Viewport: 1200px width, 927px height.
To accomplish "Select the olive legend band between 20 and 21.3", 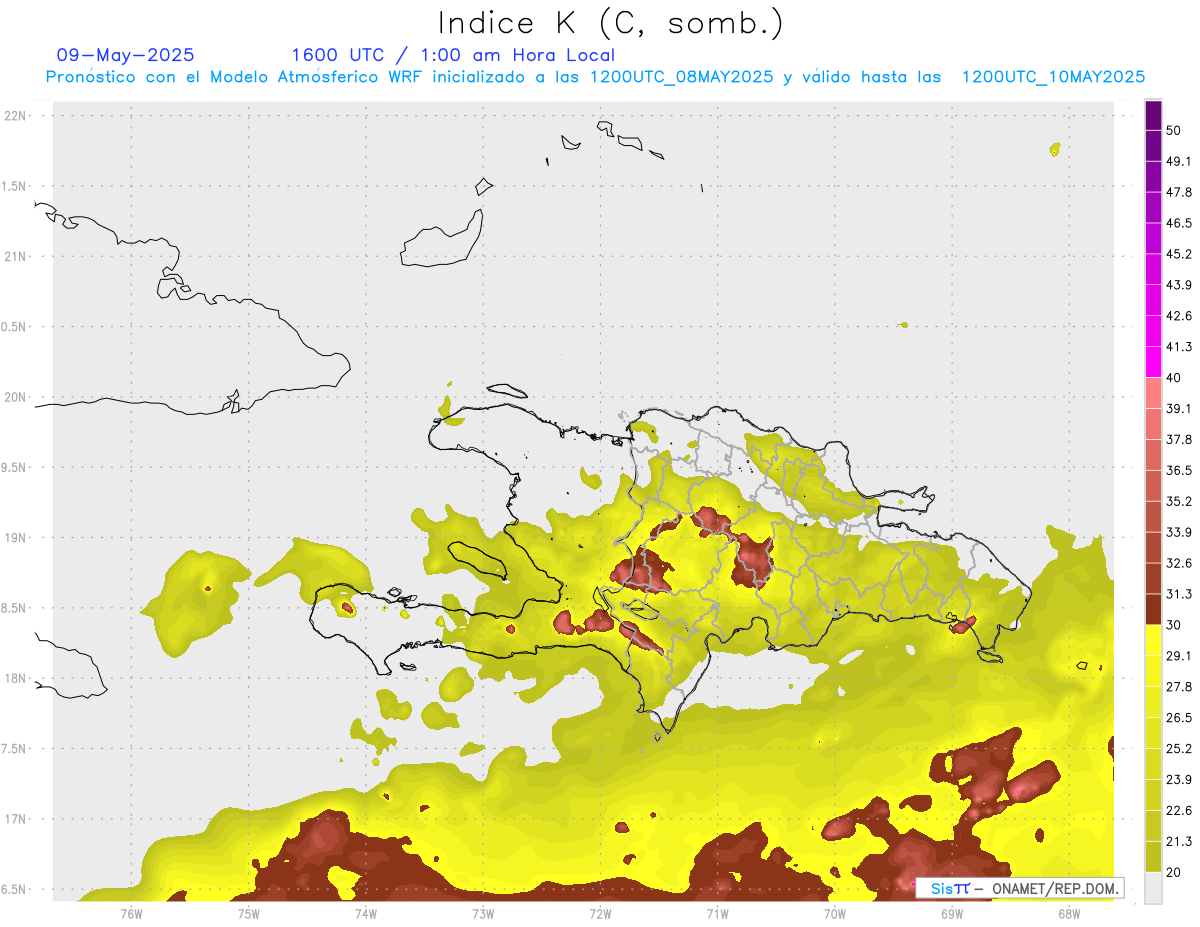I will (x=1153, y=856).
